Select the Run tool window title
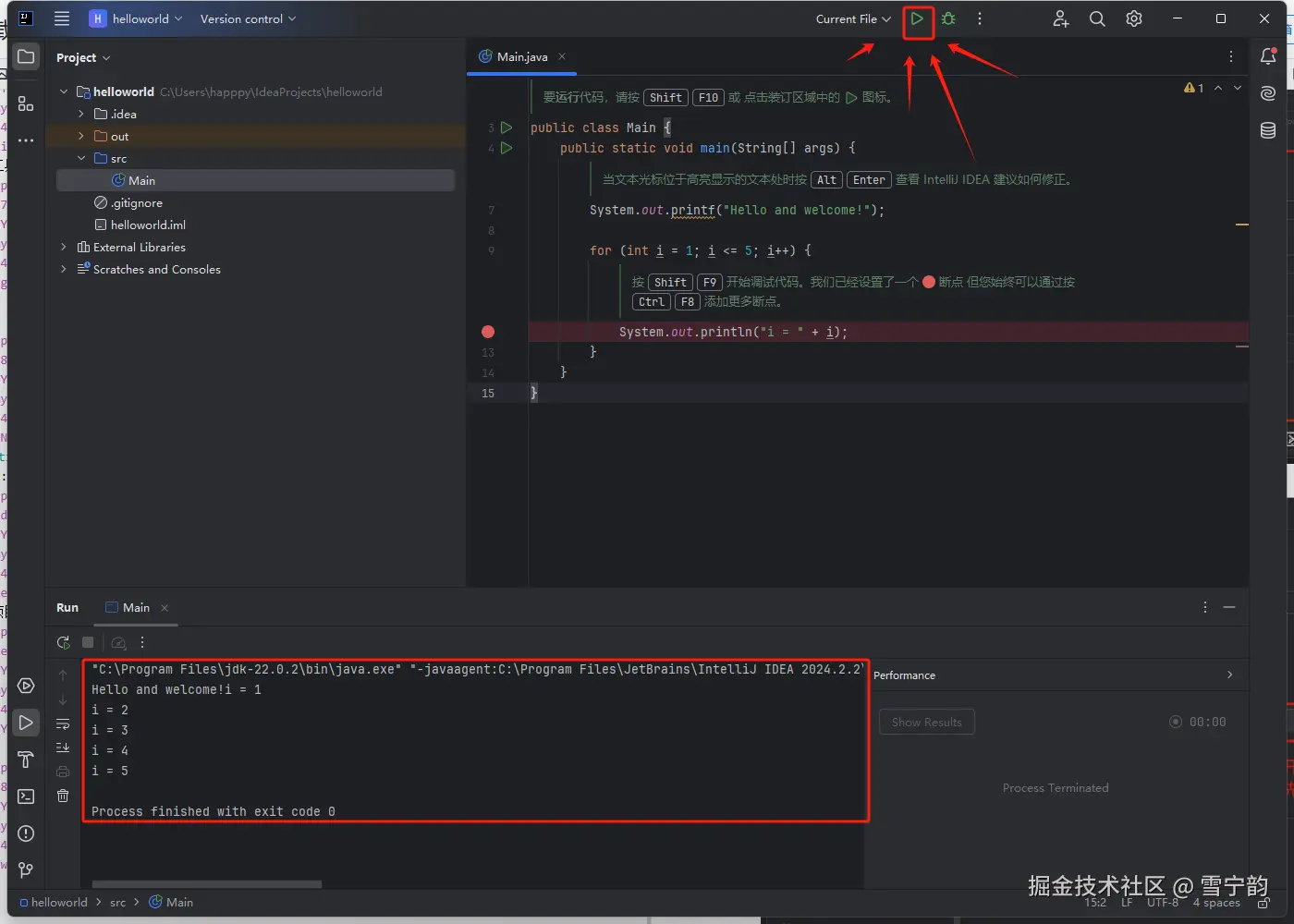1294x924 pixels. pyautogui.click(x=67, y=607)
